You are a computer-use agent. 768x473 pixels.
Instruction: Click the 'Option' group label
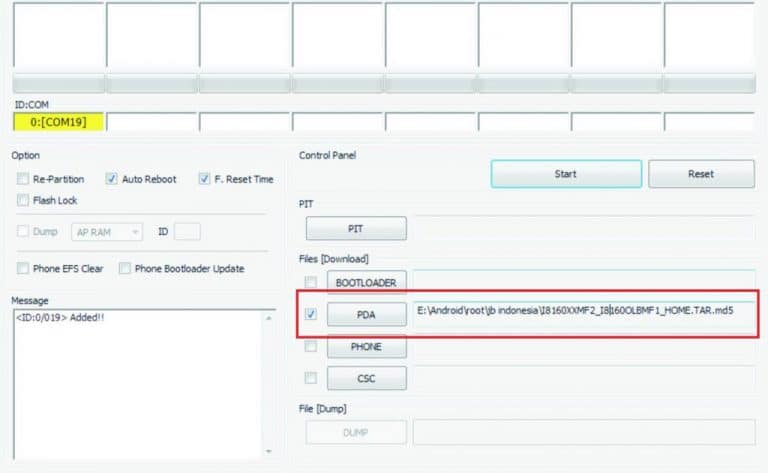tap(25, 156)
